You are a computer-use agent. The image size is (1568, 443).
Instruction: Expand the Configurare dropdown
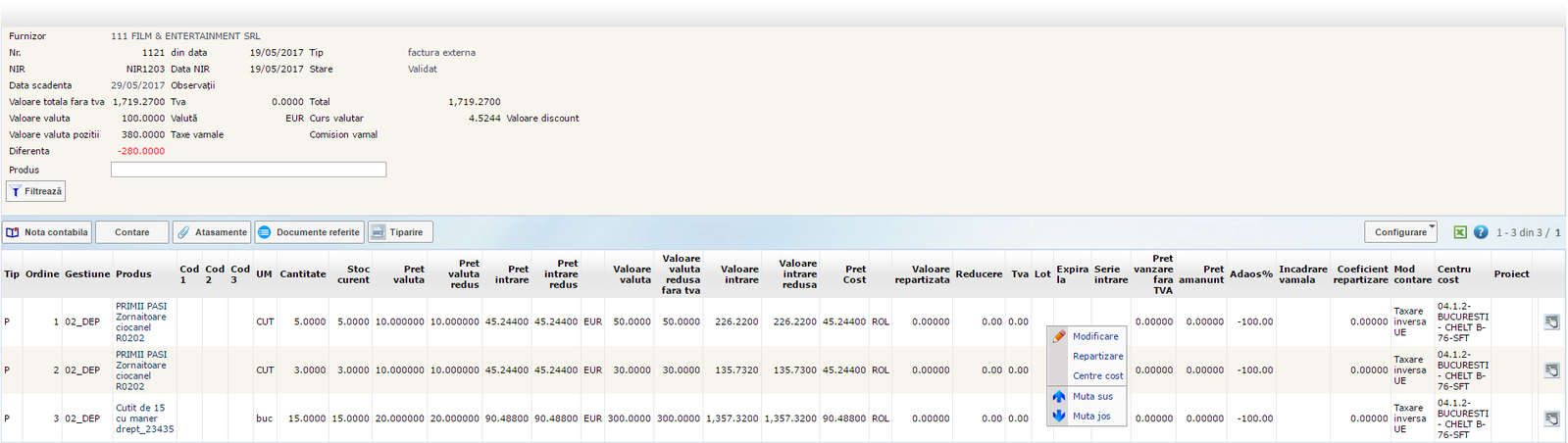(1400, 232)
